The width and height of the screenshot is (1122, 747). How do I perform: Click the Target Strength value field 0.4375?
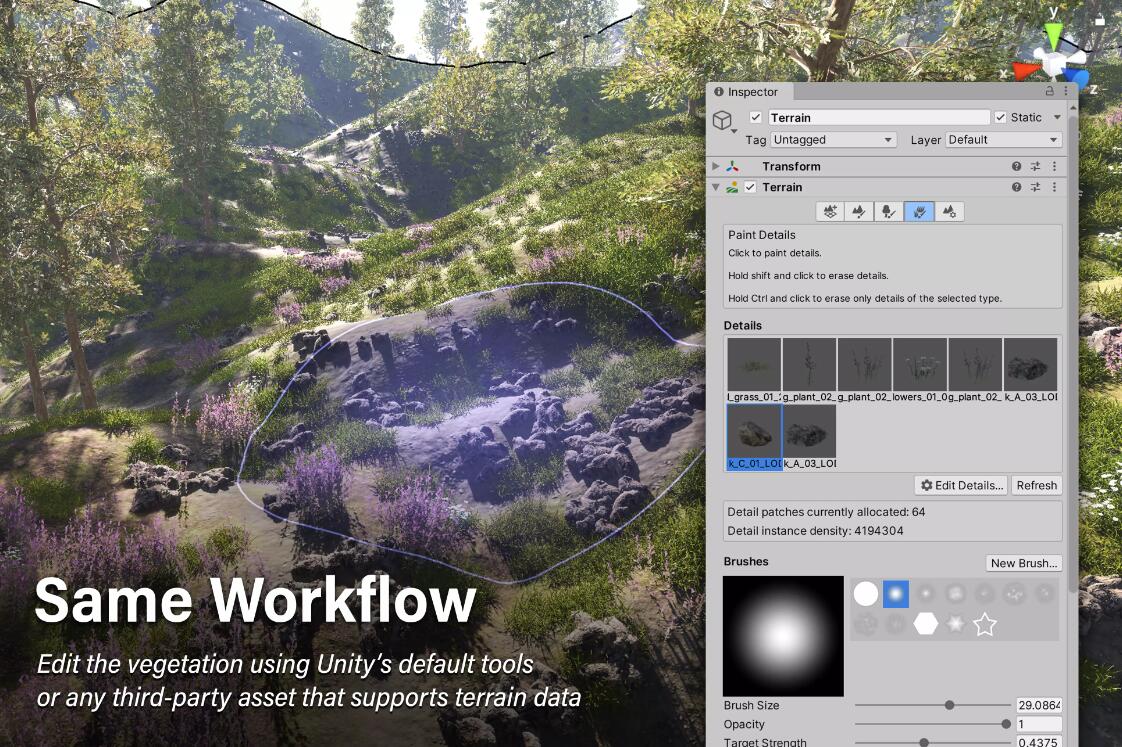(1039, 742)
